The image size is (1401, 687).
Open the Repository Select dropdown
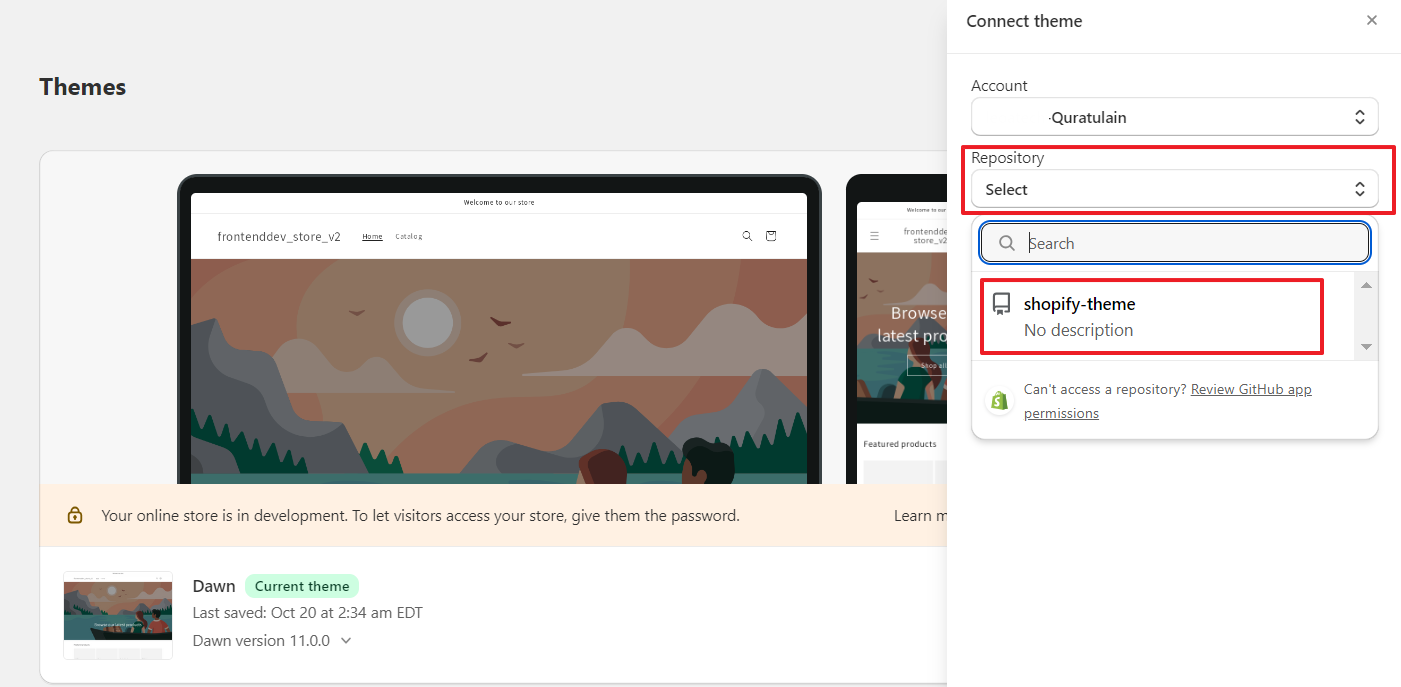click(x=1174, y=189)
